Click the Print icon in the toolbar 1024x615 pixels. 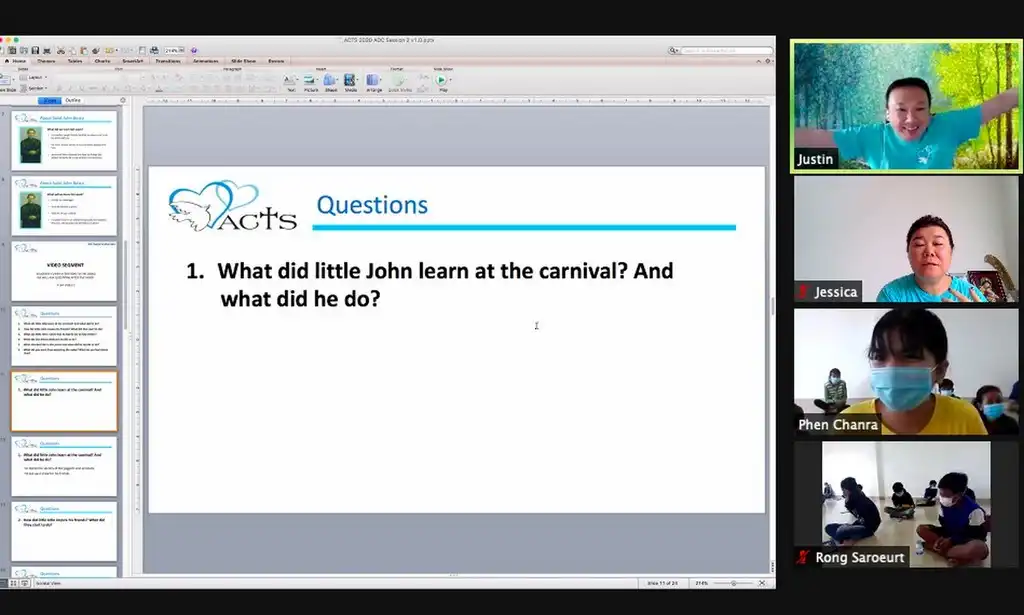[46, 50]
